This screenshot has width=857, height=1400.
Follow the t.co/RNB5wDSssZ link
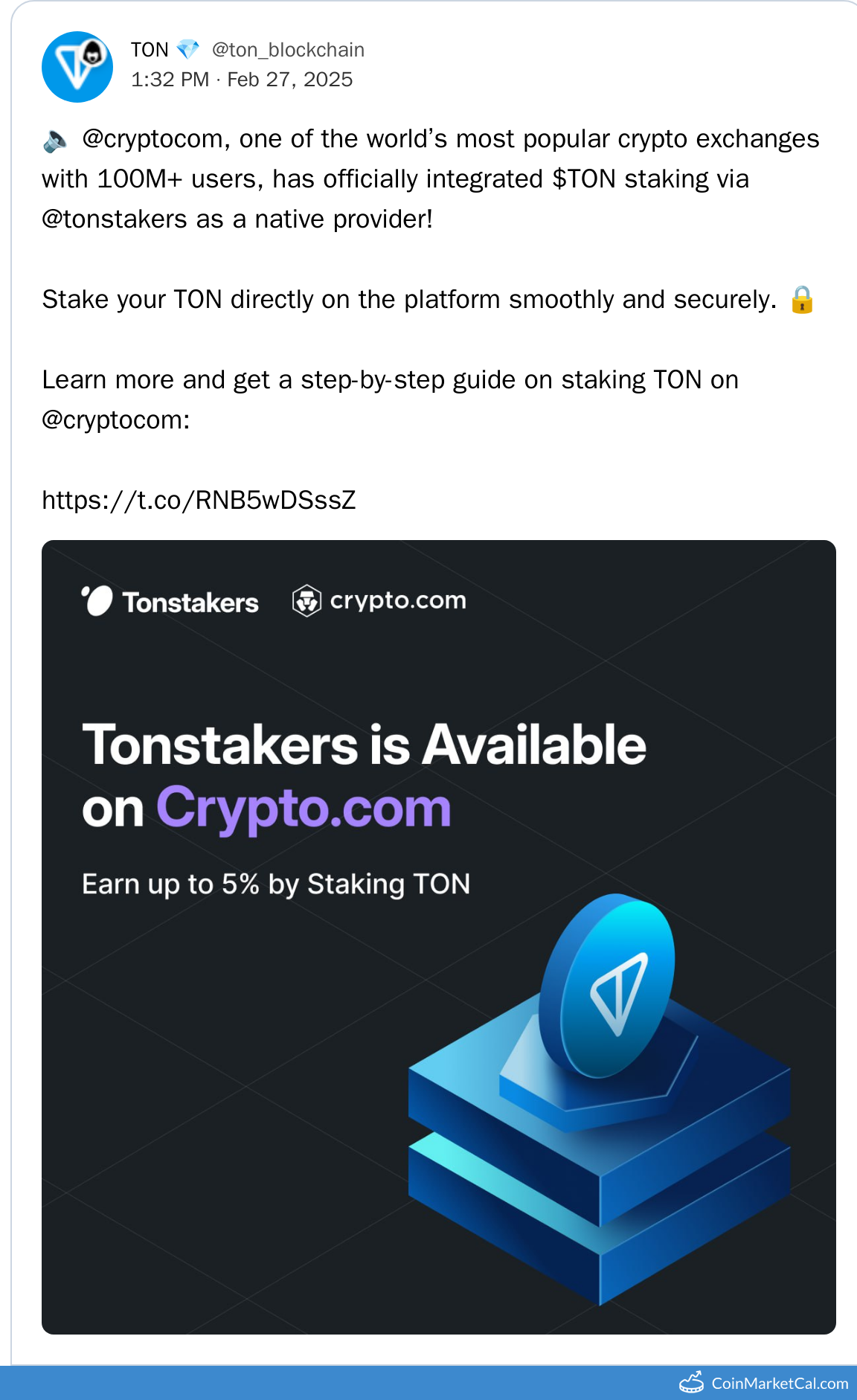coord(199,501)
